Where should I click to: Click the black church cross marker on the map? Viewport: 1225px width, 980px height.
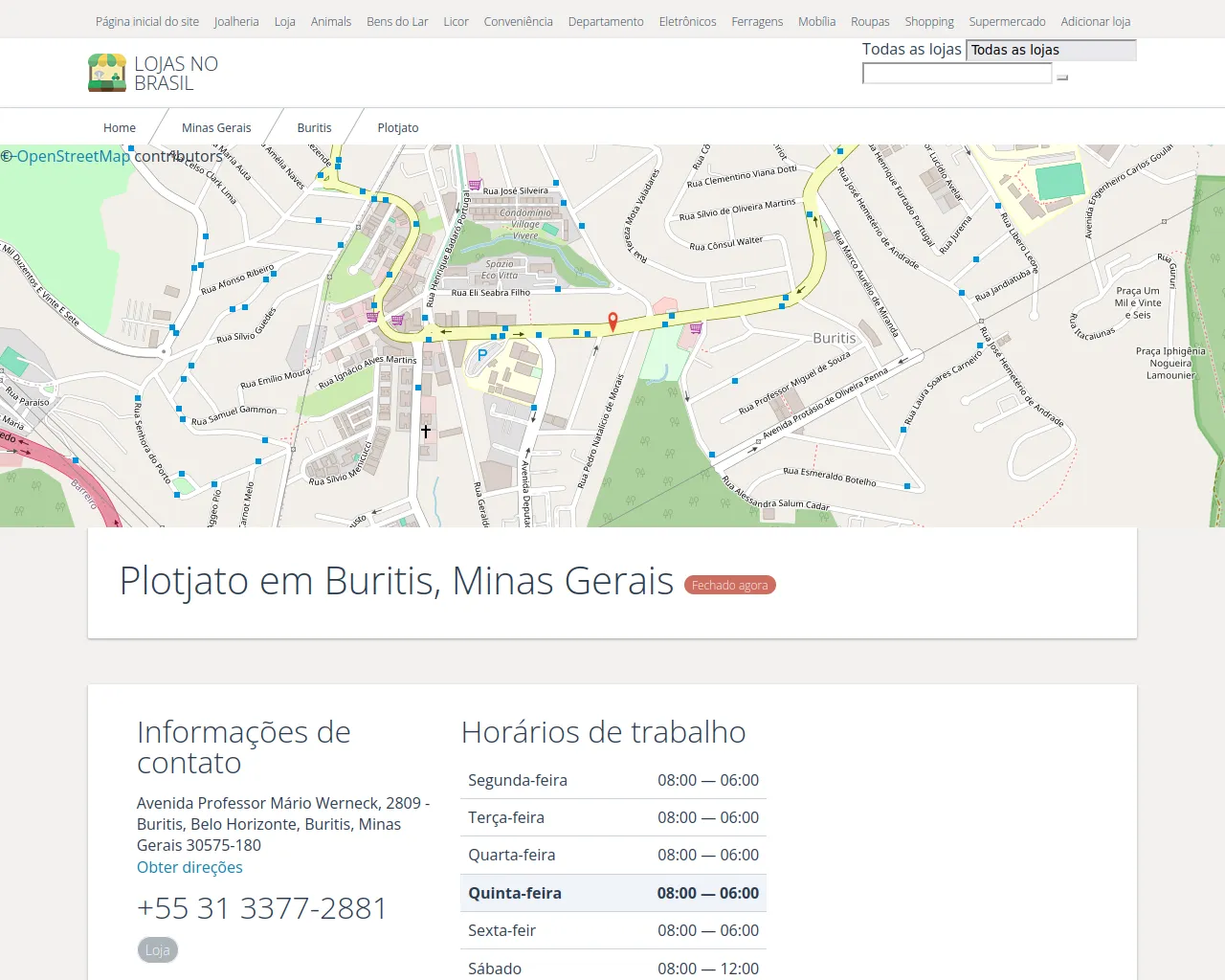pos(426,432)
